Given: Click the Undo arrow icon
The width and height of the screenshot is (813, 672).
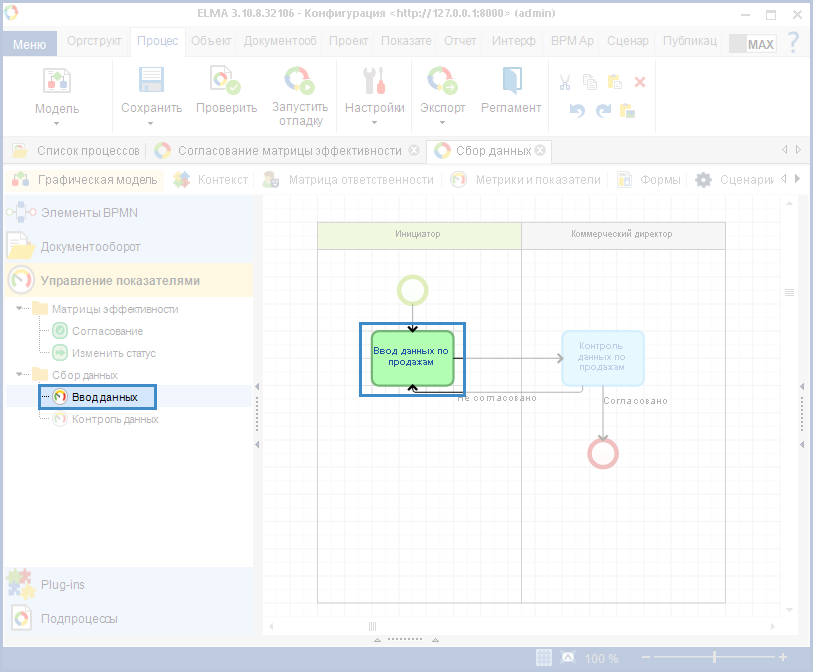Looking at the screenshot, I should pyautogui.click(x=577, y=110).
